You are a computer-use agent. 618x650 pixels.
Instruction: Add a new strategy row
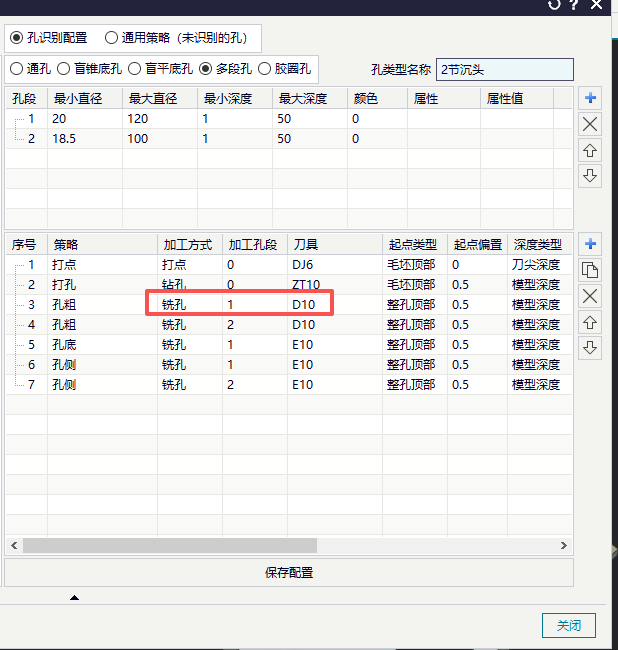point(590,244)
